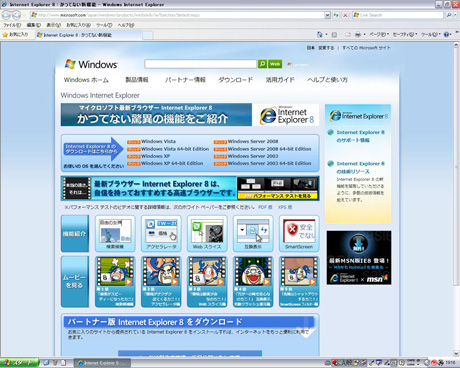Open the ページ command bar dropdown
Screen dimensions: 460x368
(x=378, y=34)
